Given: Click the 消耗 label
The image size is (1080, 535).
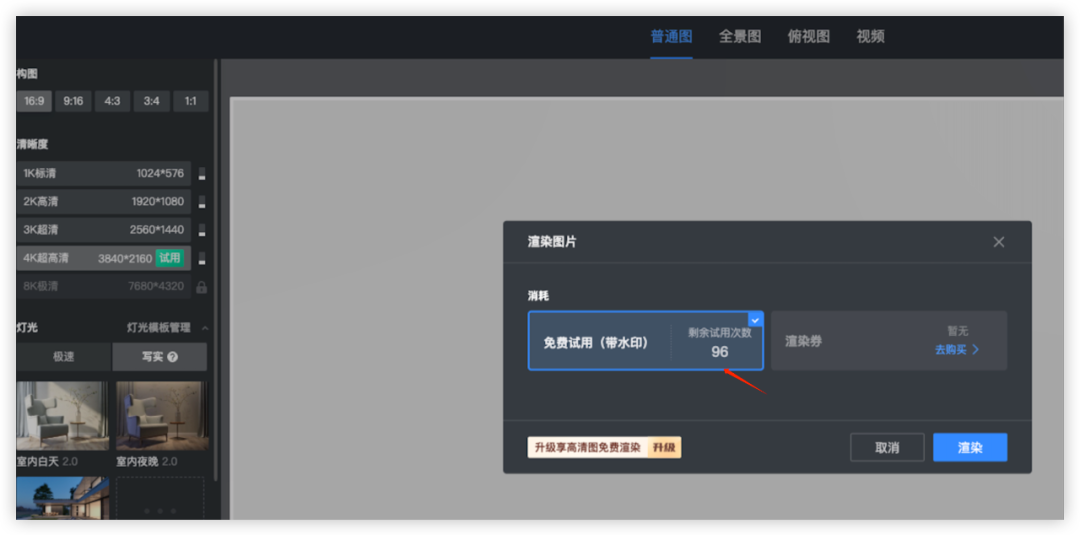Looking at the screenshot, I should click(539, 295).
